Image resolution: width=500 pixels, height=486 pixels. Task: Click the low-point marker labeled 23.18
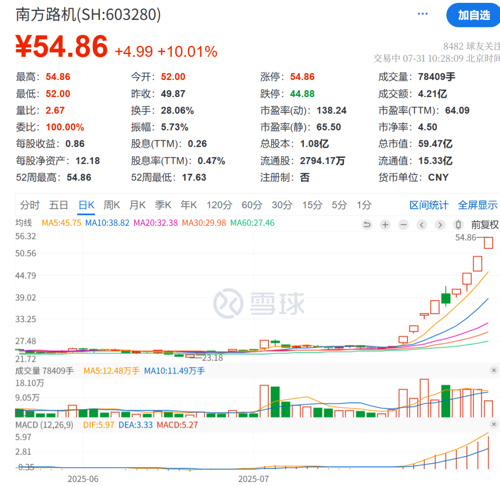pyautogui.click(x=212, y=358)
